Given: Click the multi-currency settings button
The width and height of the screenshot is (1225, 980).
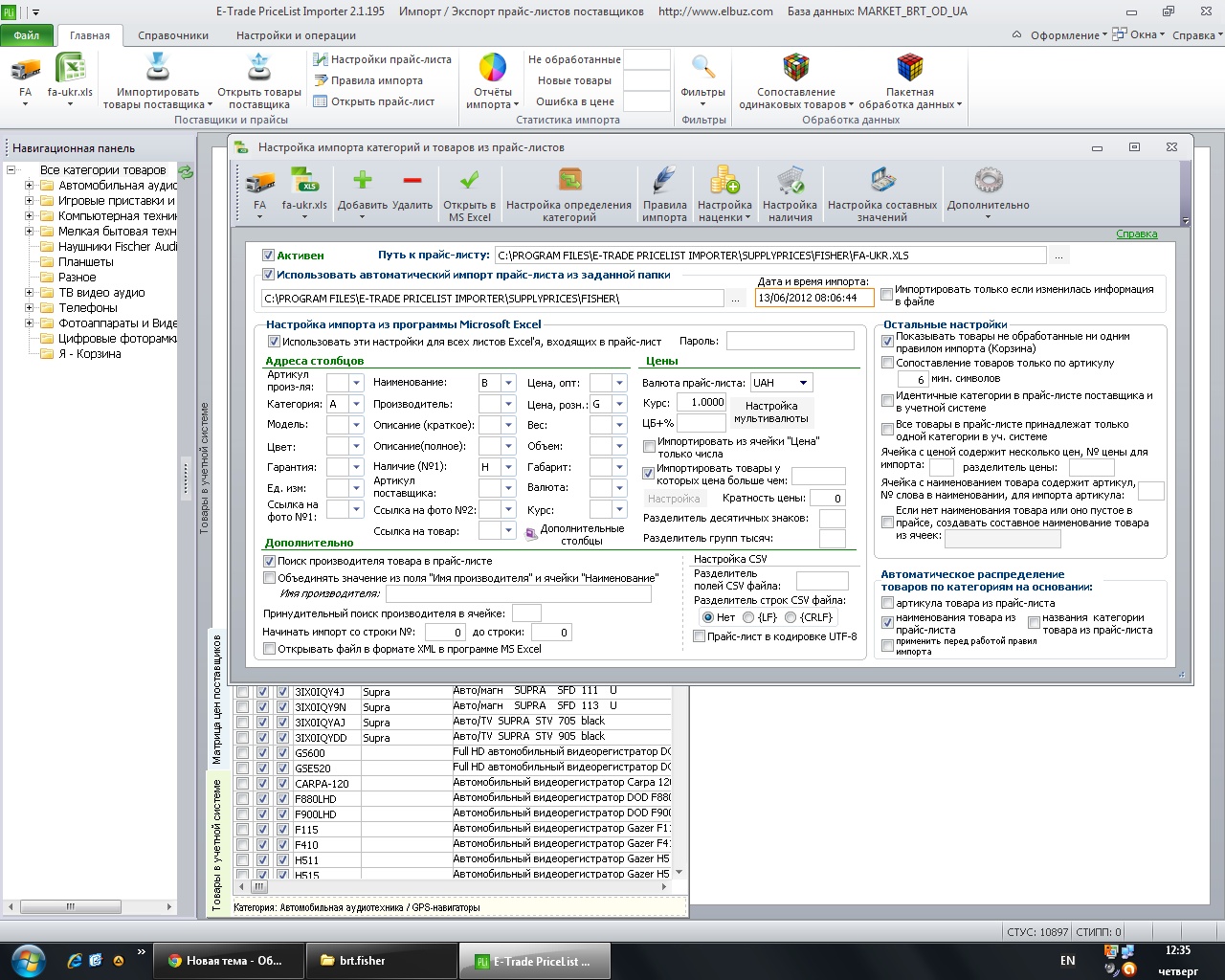Looking at the screenshot, I should 771,412.
